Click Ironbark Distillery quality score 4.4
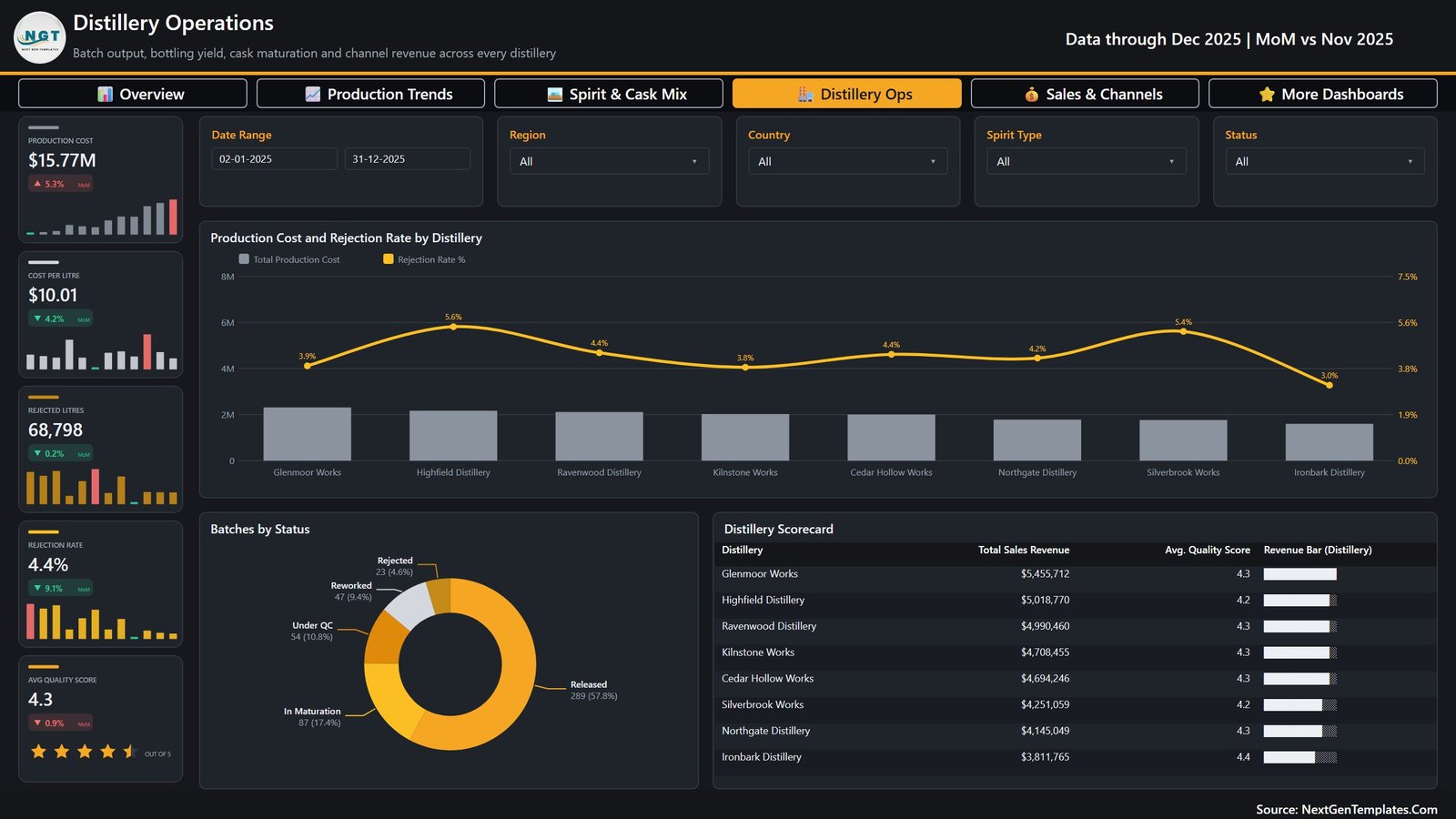The width and height of the screenshot is (1456, 819). pyautogui.click(x=1243, y=757)
